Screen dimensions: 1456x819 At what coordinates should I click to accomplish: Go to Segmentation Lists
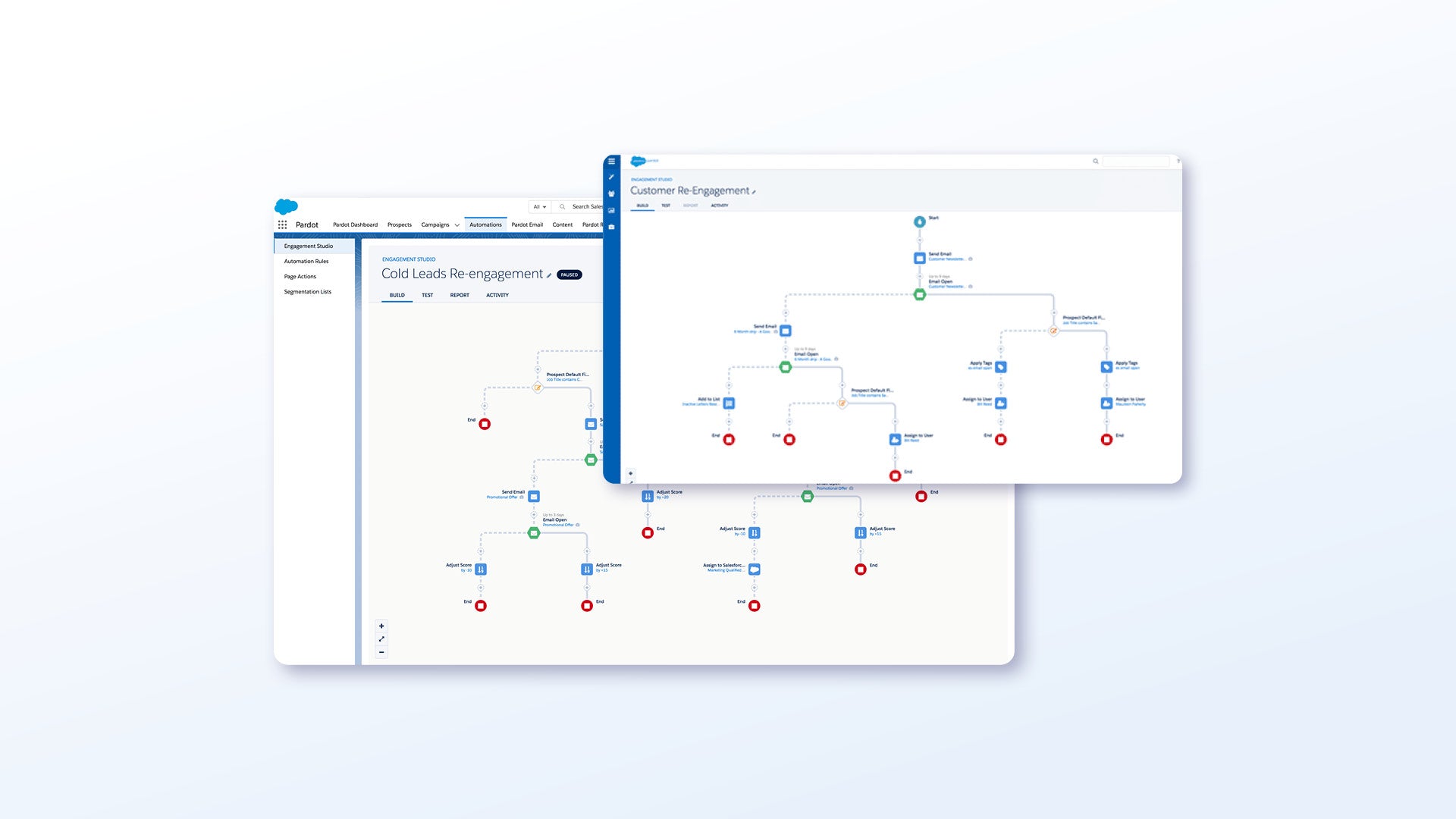pyautogui.click(x=307, y=291)
